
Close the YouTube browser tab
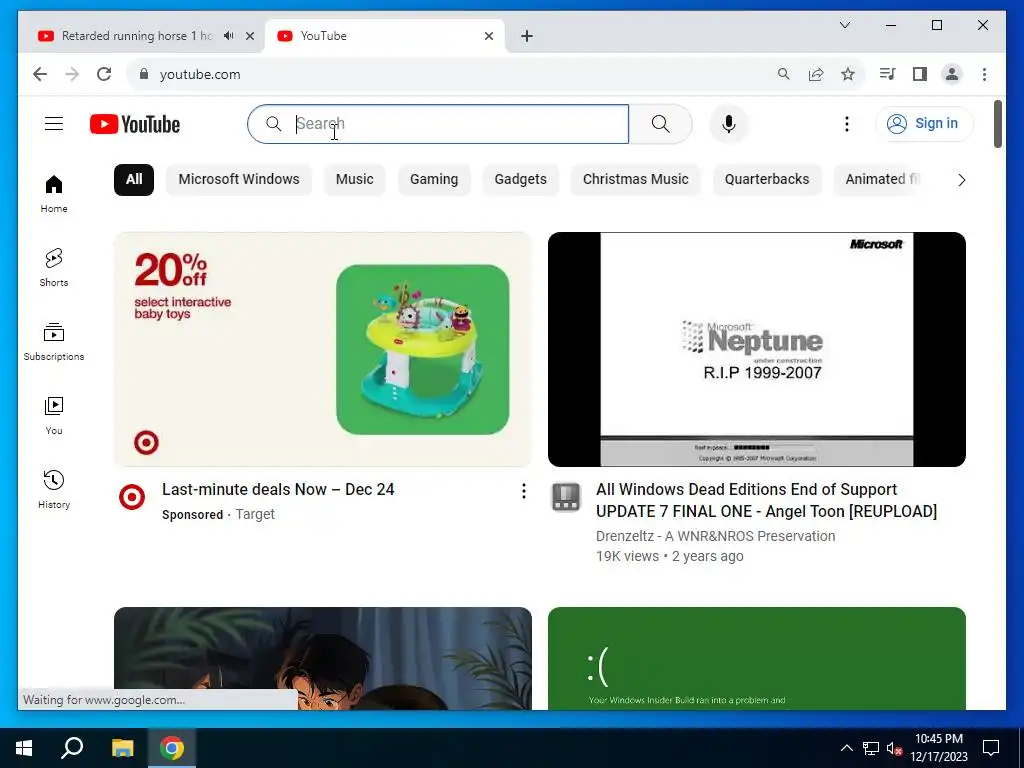click(488, 36)
